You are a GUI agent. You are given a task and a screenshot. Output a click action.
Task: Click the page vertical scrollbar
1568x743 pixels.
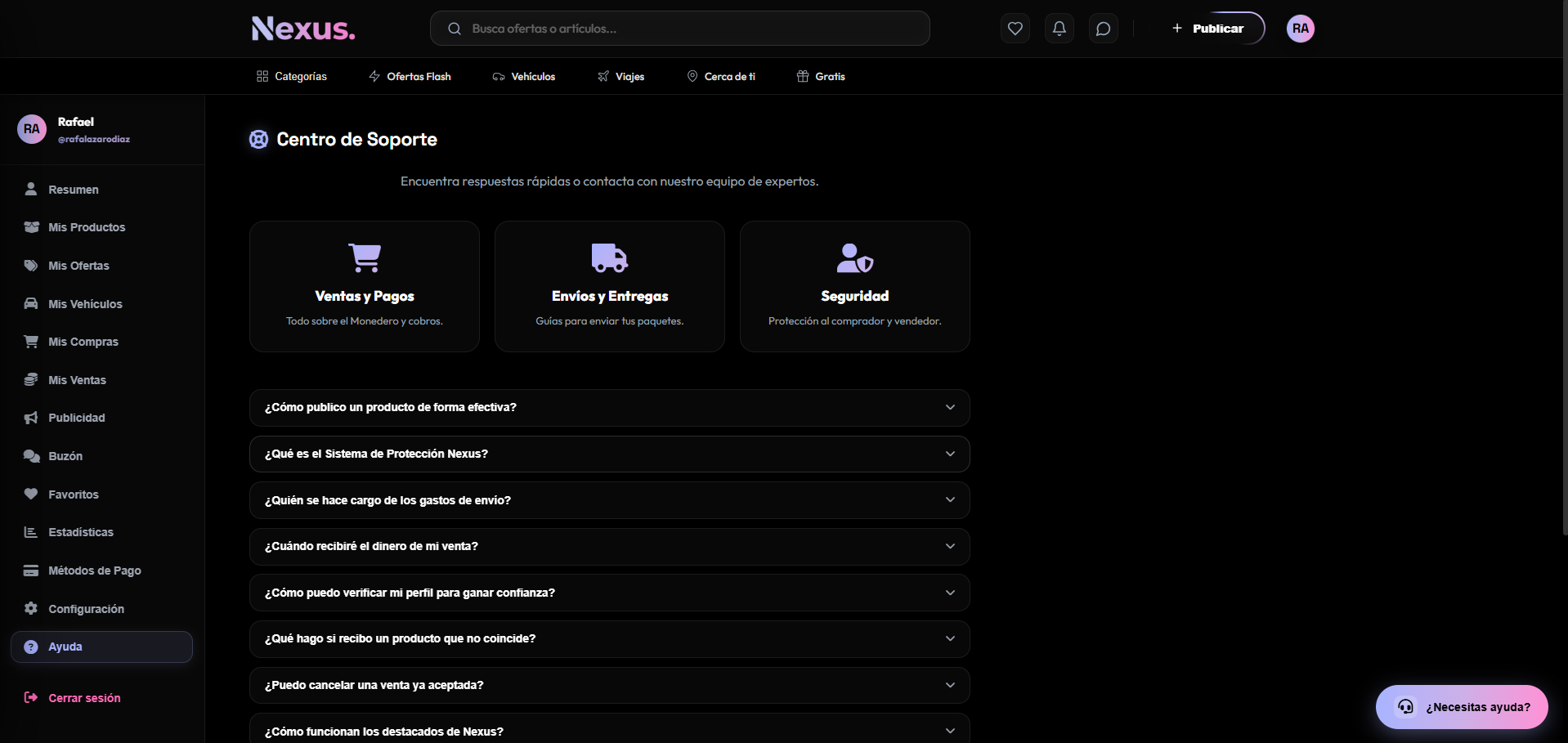click(x=1564, y=270)
